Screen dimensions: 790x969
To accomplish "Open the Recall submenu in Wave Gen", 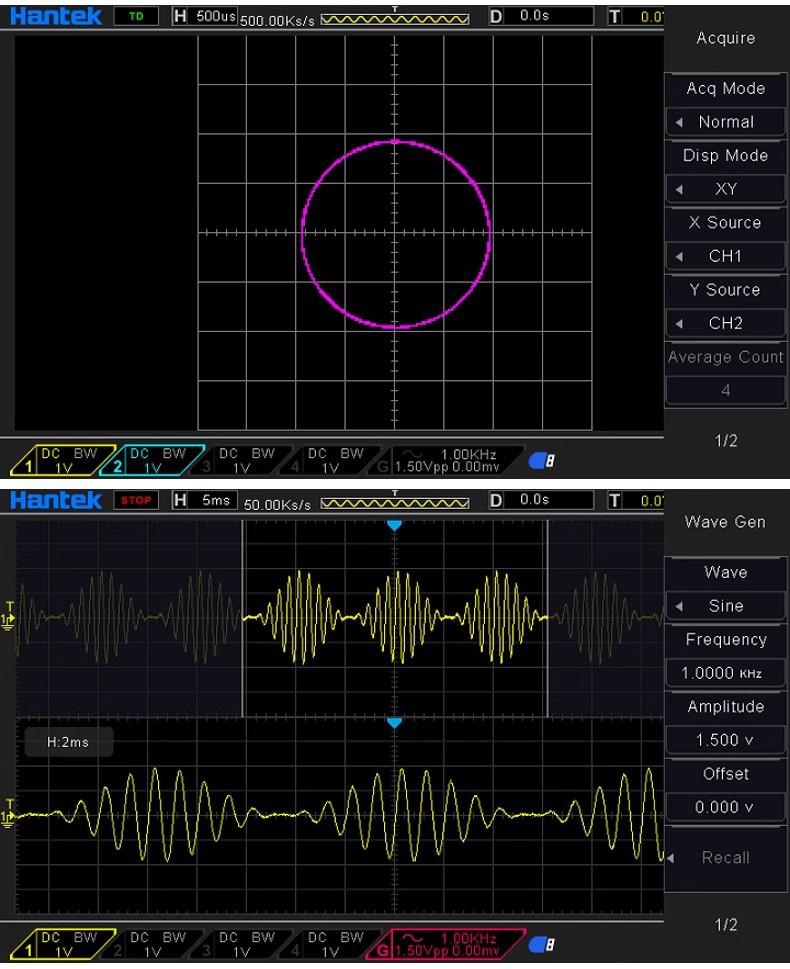I will (726, 858).
